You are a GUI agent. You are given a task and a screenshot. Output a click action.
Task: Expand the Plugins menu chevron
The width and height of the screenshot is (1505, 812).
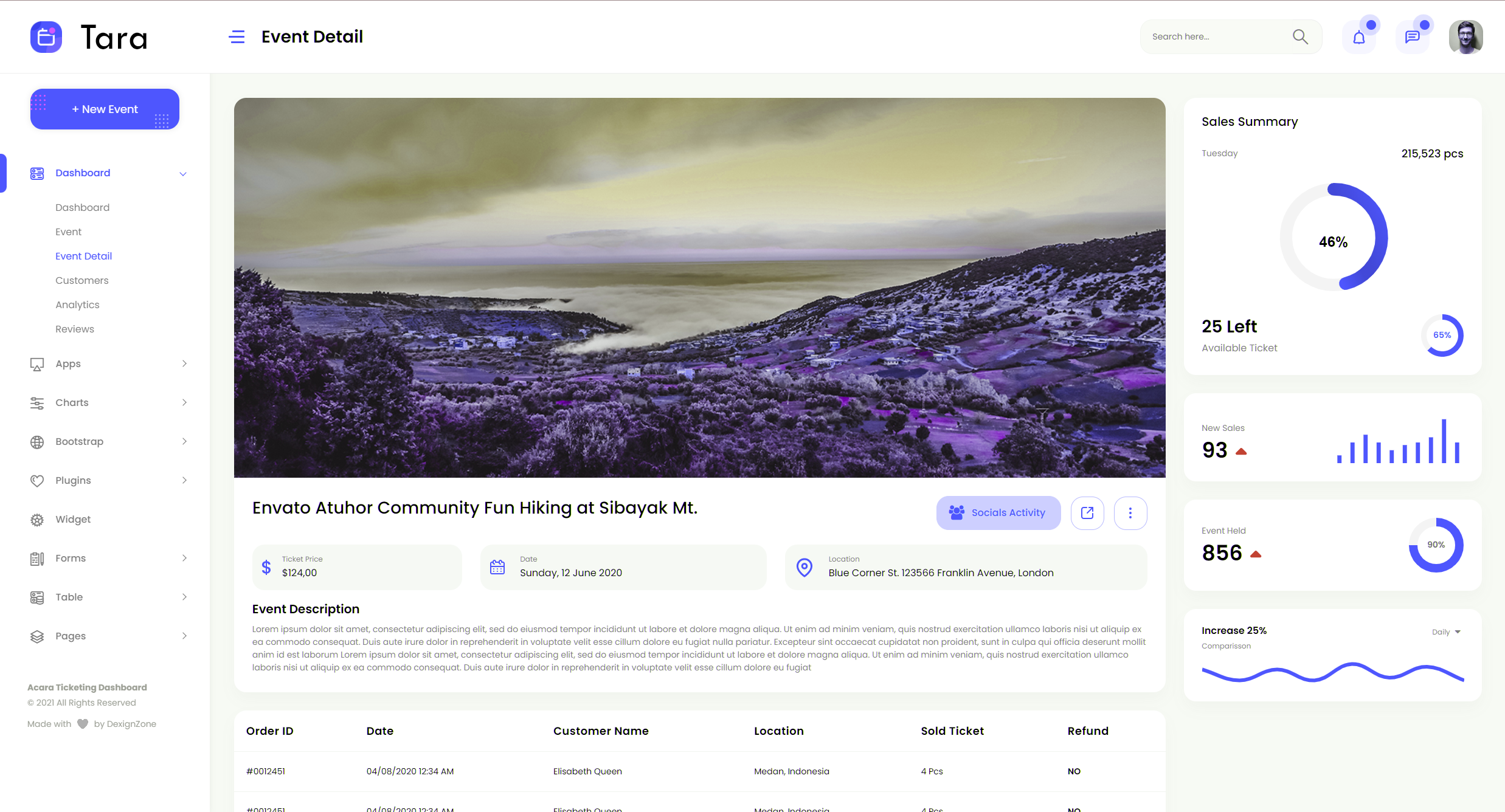(x=184, y=480)
